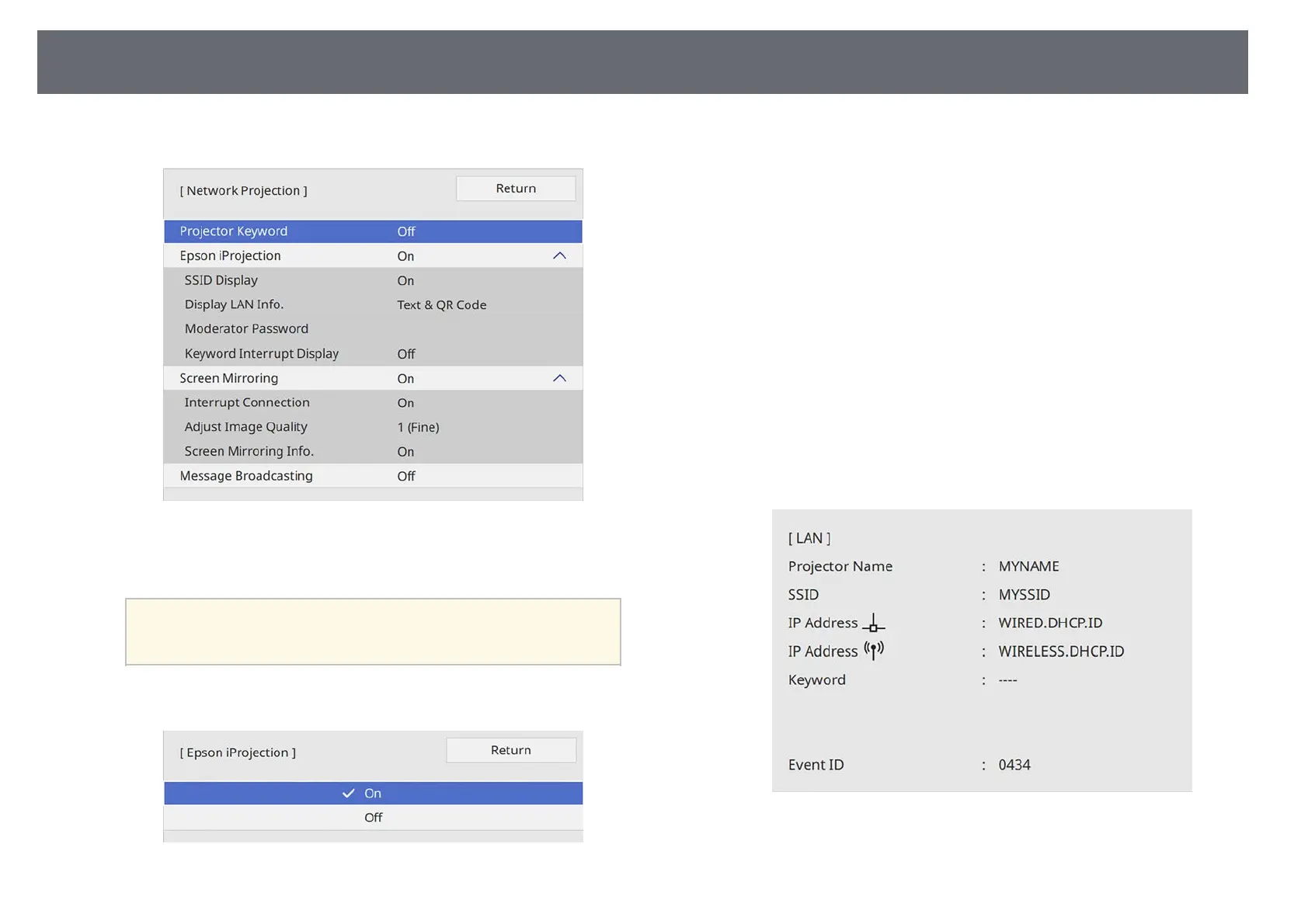Click the Projector Name value MYNAME
The height and width of the screenshot is (924, 1308).
pos(1028,567)
